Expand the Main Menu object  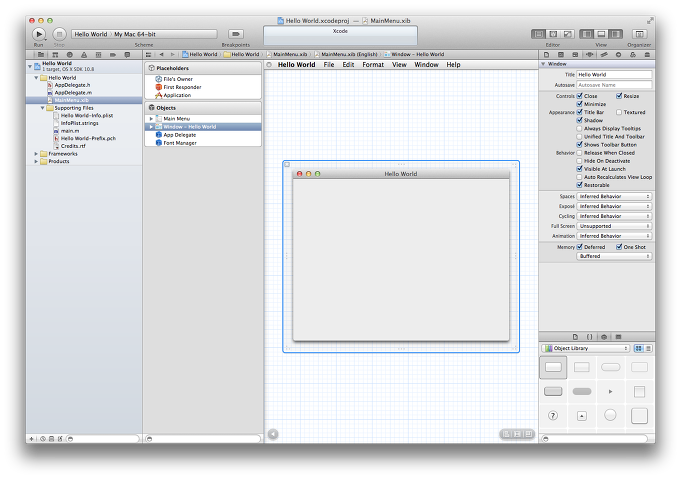151,119
